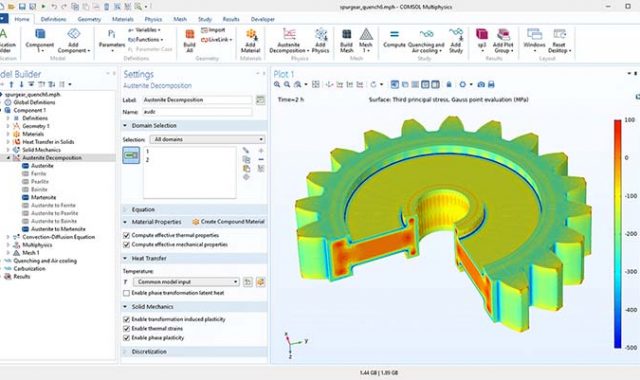Click zoom in icon in Plot toolbar
The height and width of the screenshot is (380, 640).
[277, 84]
